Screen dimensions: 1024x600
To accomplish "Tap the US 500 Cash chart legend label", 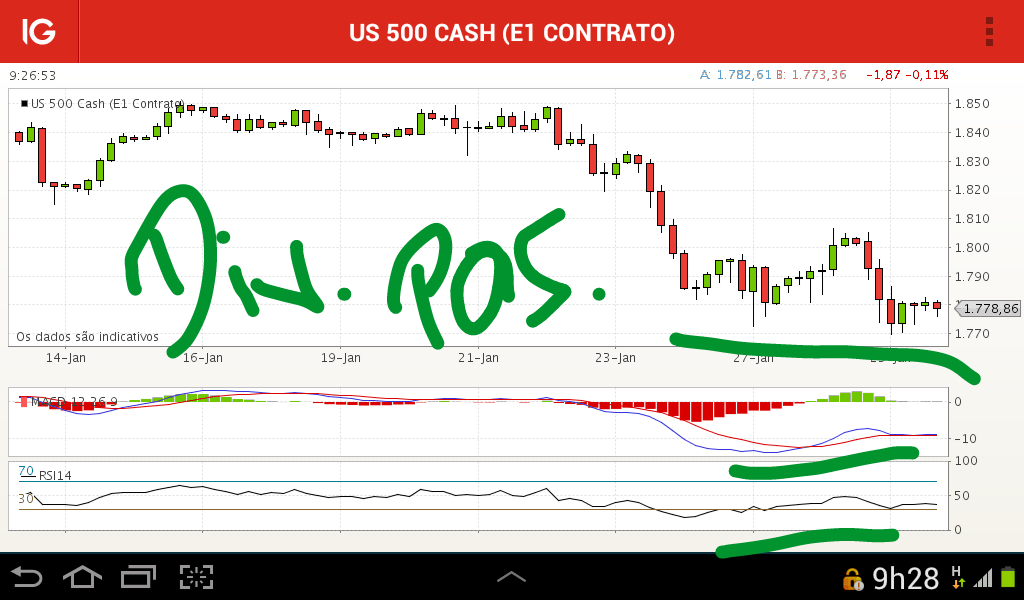I will [107, 104].
